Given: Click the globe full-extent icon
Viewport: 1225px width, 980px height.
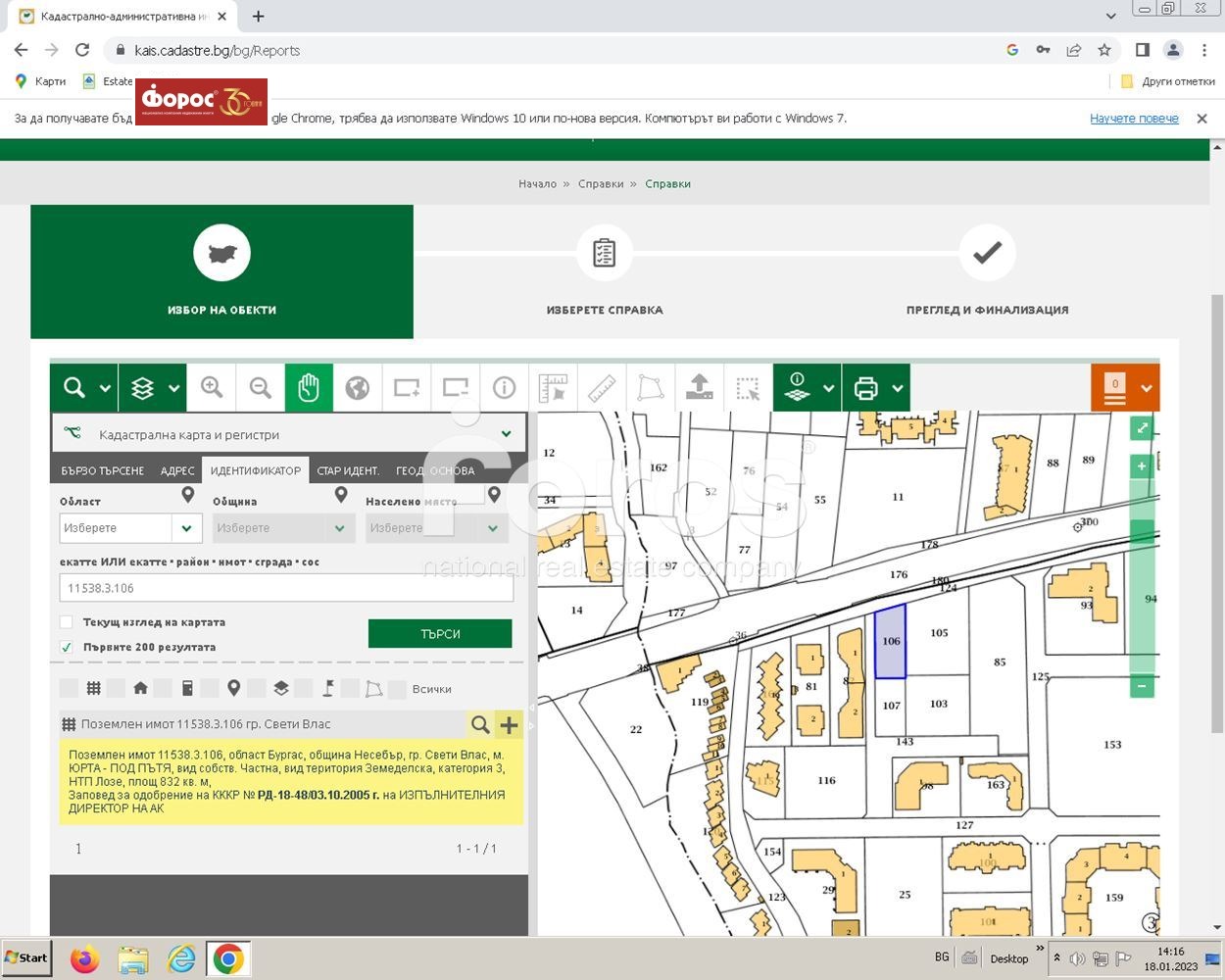Looking at the screenshot, I should (358, 388).
